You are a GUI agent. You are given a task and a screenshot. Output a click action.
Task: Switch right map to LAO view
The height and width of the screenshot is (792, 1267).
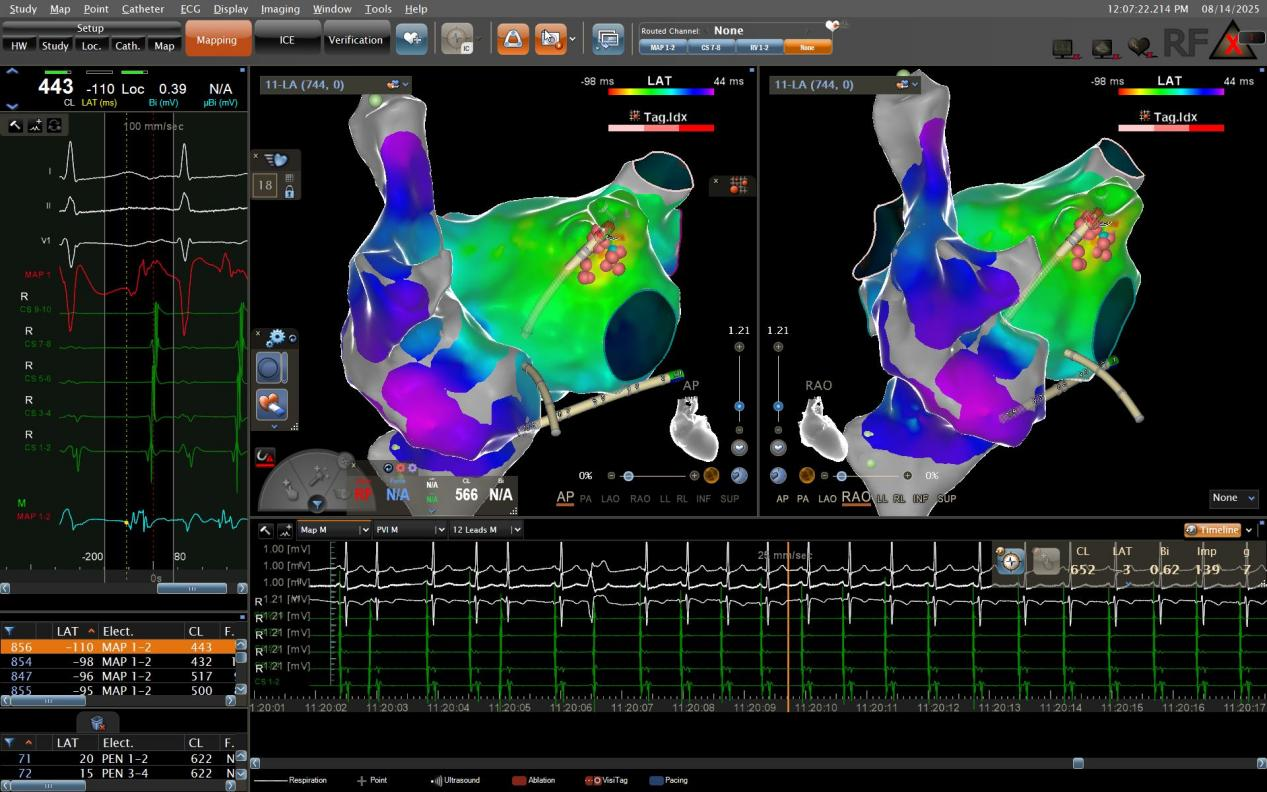827,498
